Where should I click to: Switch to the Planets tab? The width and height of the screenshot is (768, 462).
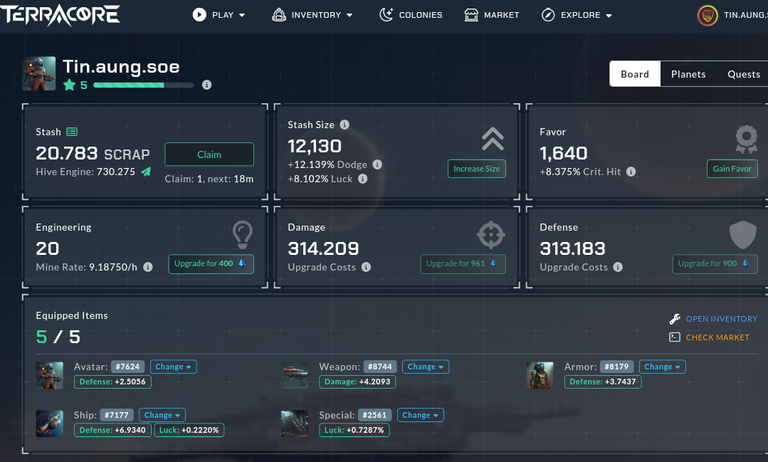pos(688,74)
